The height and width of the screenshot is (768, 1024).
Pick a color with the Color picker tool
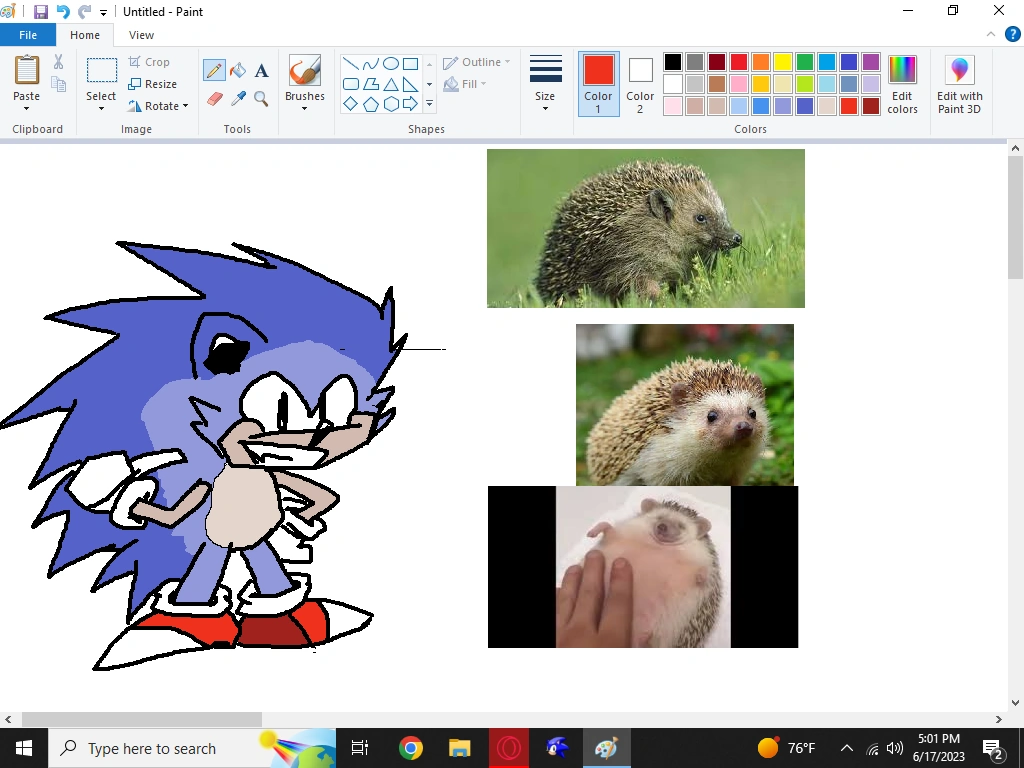237,99
